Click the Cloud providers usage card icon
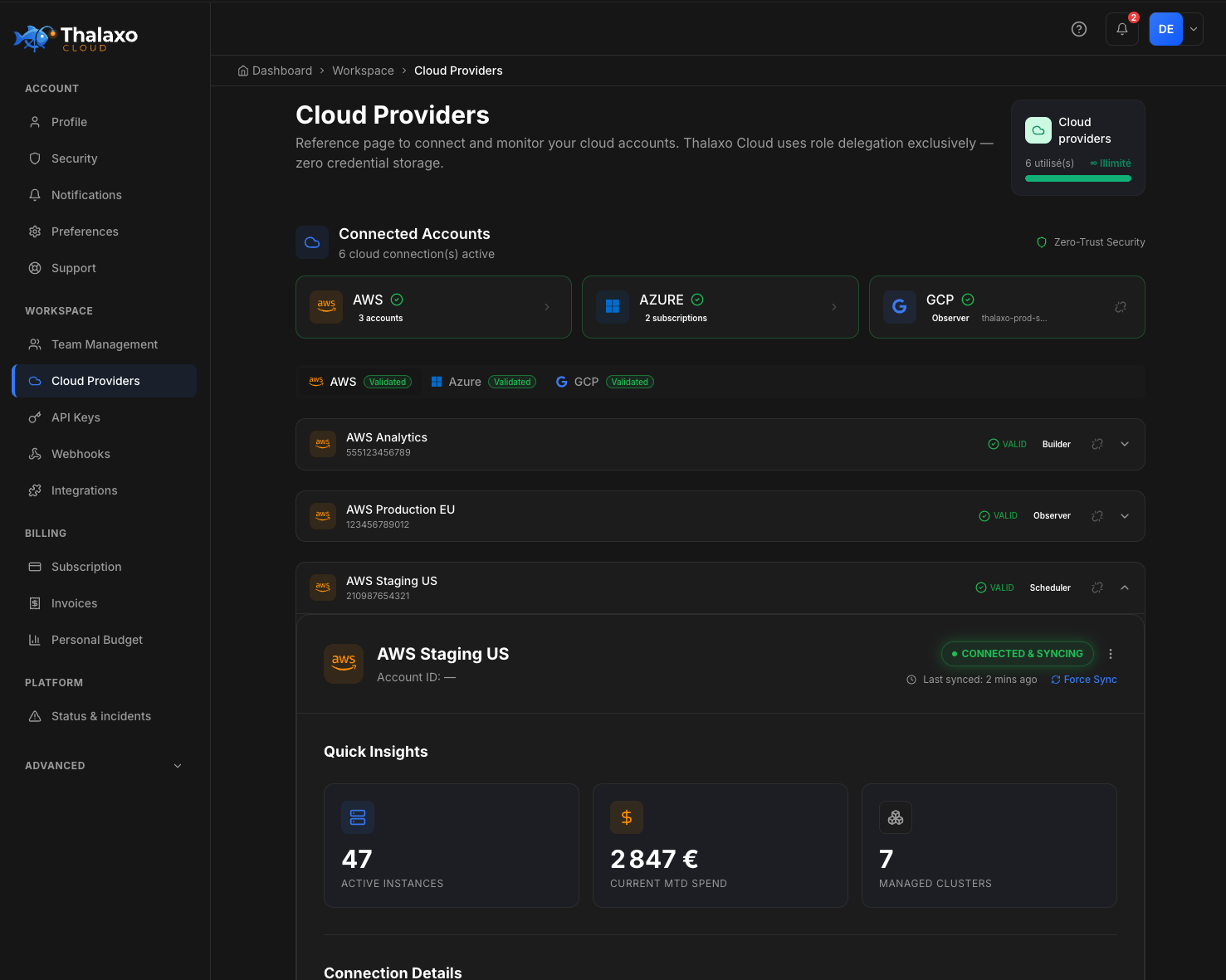 pos(1038,130)
